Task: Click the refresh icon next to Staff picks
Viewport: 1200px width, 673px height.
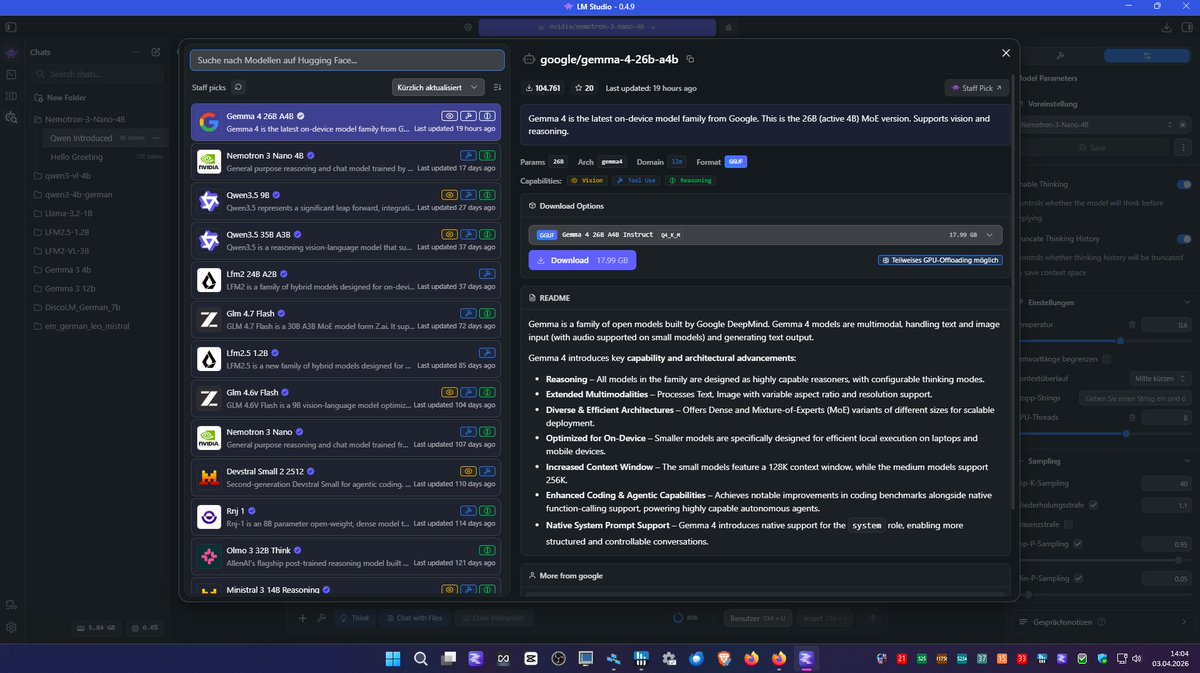Action: (238, 88)
